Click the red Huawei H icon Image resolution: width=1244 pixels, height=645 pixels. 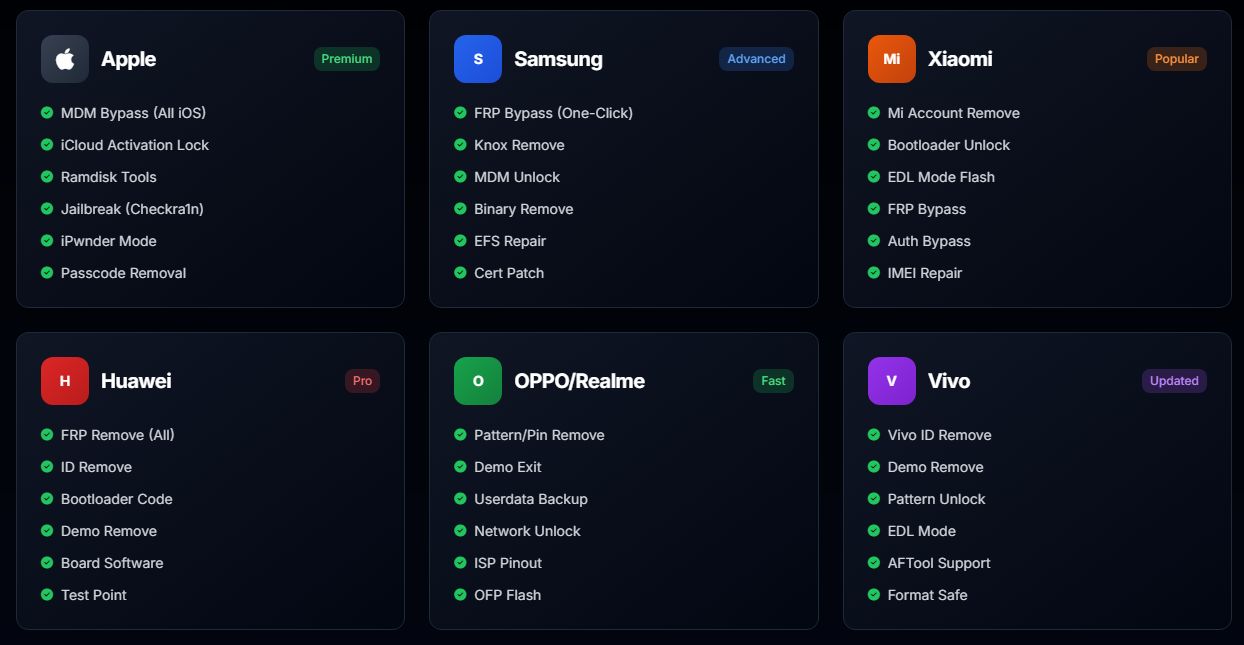click(x=65, y=381)
